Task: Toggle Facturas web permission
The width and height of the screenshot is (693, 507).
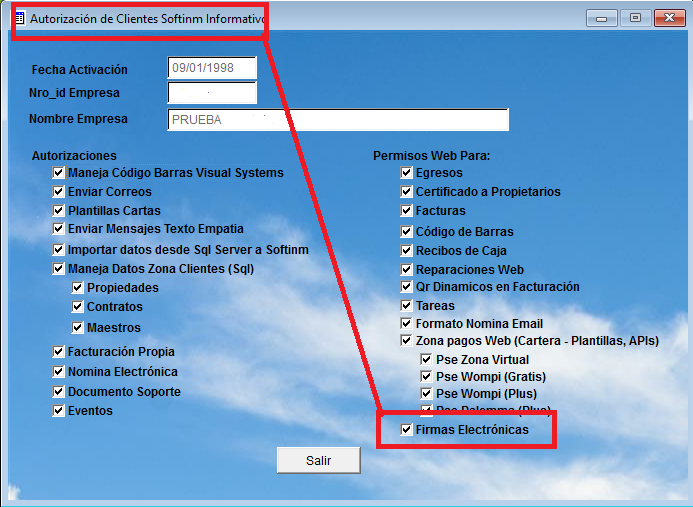Action: tap(406, 210)
